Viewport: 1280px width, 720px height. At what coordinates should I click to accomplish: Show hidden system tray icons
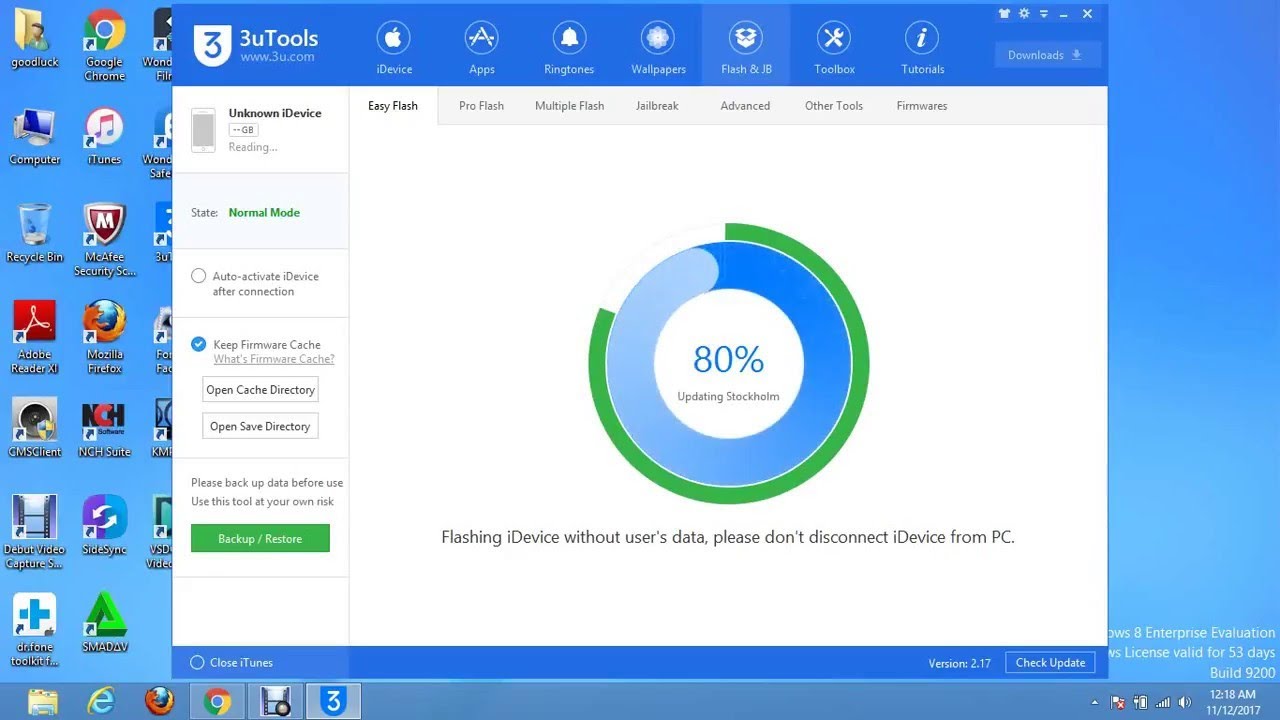1095,702
